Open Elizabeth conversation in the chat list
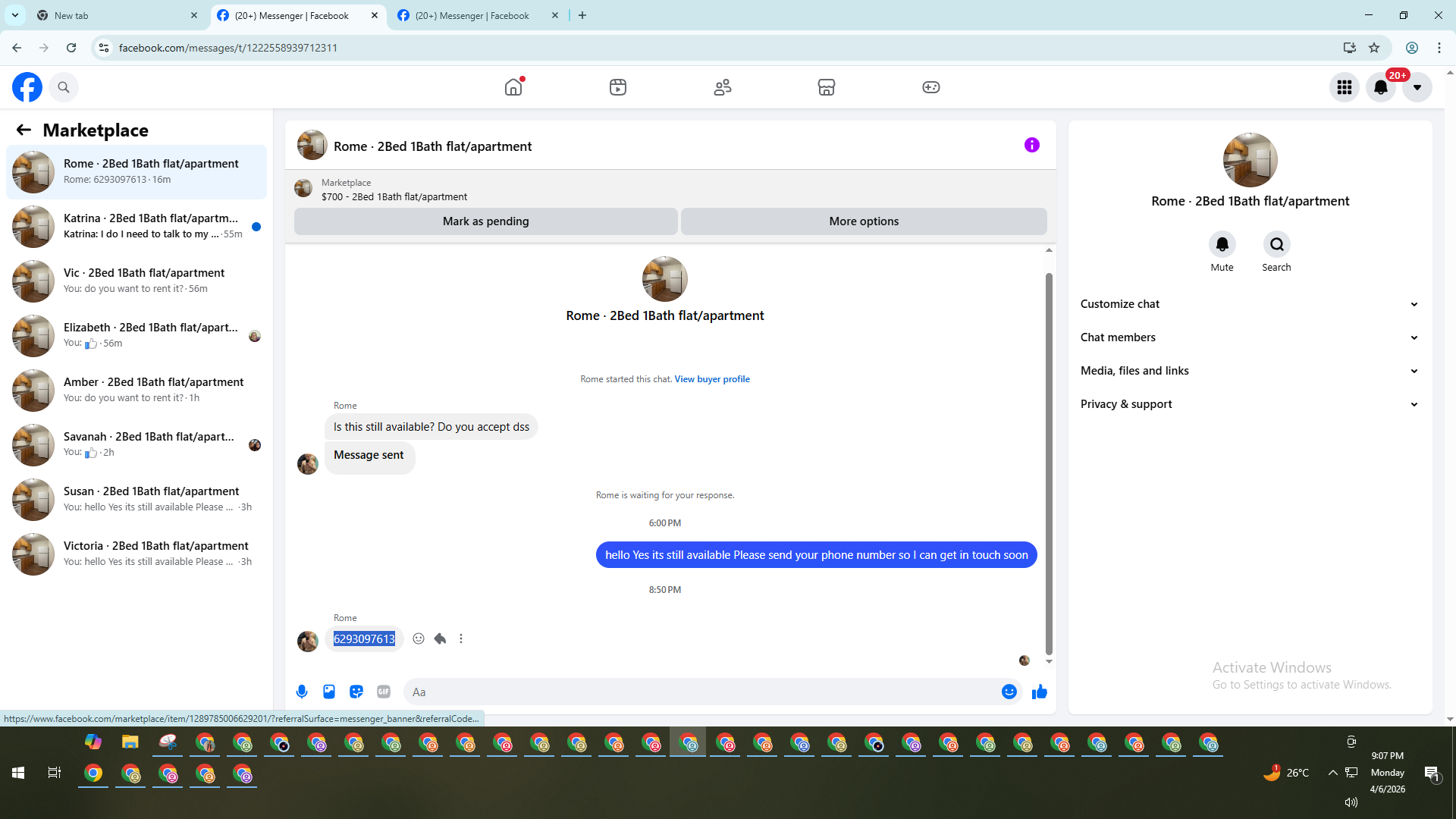This screenshot has height=819, width=1456. [136, 336]
